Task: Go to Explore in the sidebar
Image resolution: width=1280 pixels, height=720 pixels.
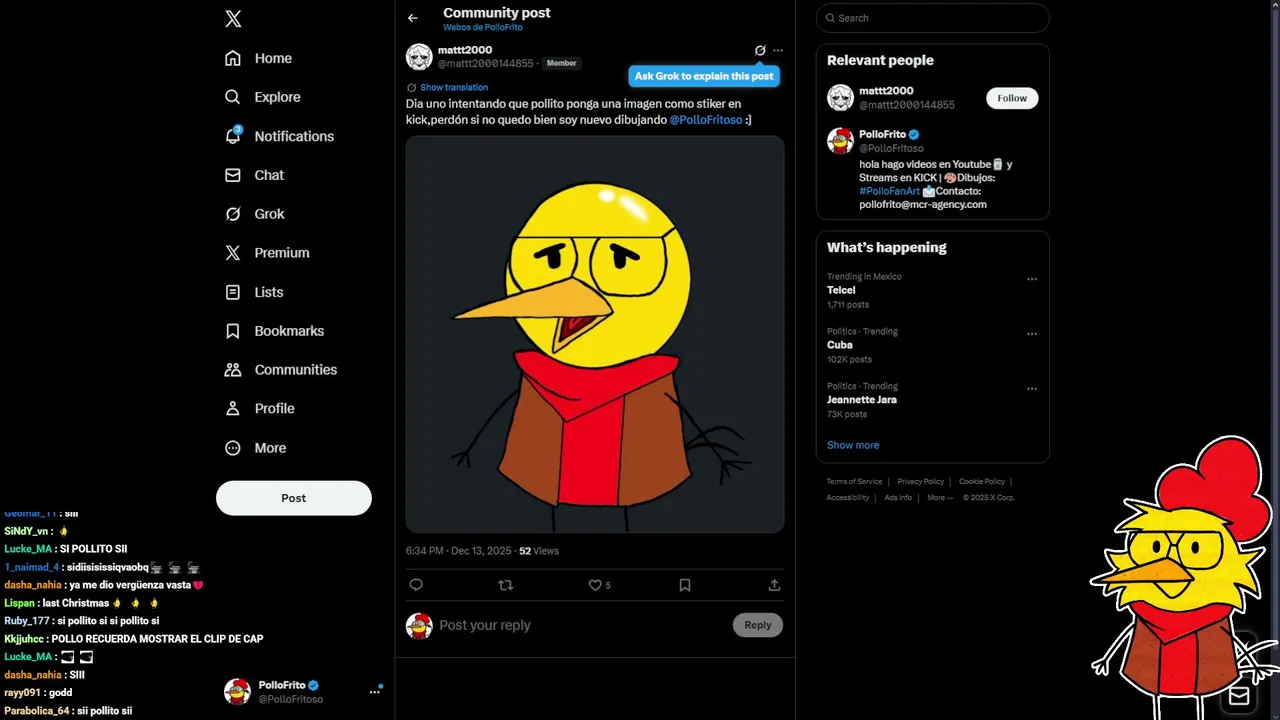Action: [x=277, y=97]
